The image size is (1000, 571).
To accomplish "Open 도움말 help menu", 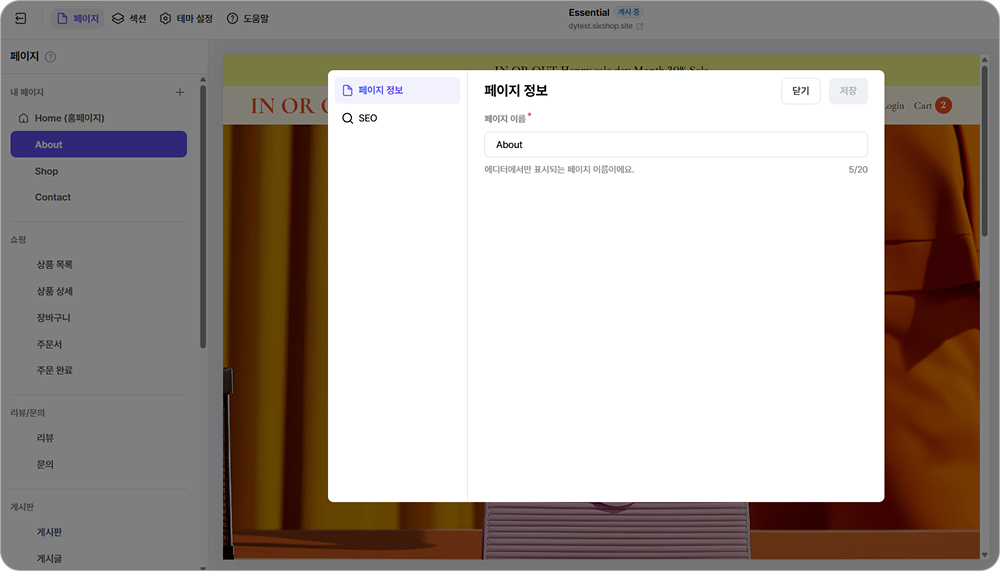I will [248, 19].
